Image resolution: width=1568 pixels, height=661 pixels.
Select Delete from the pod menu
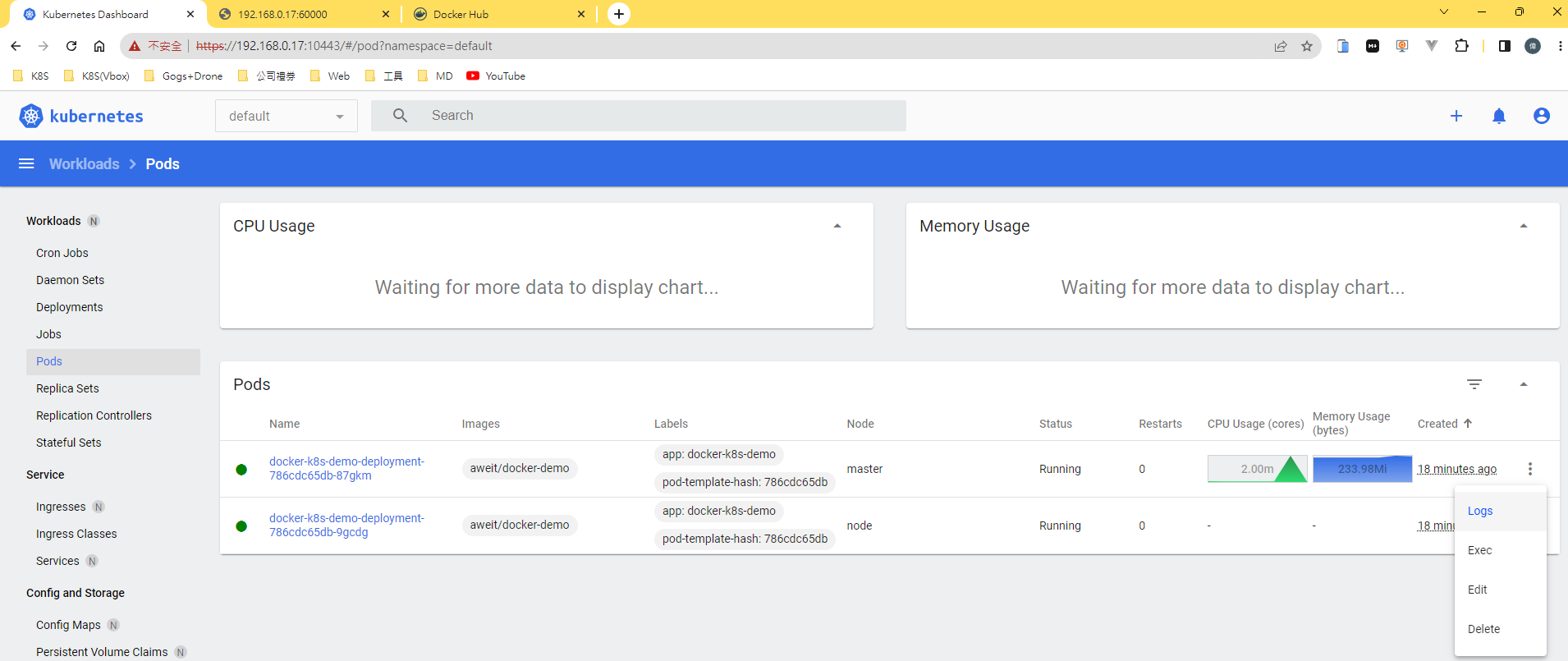[x=1501, y=629]
